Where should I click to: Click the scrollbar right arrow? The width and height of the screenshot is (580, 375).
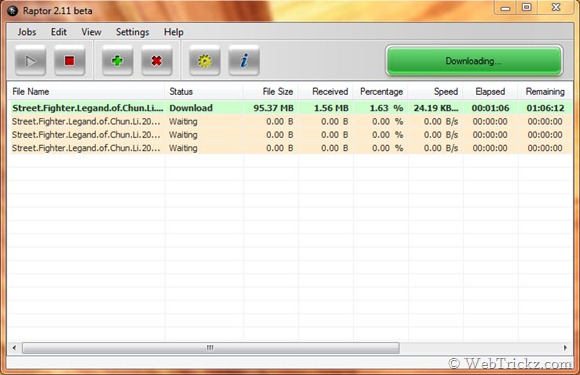click(565, 348)
